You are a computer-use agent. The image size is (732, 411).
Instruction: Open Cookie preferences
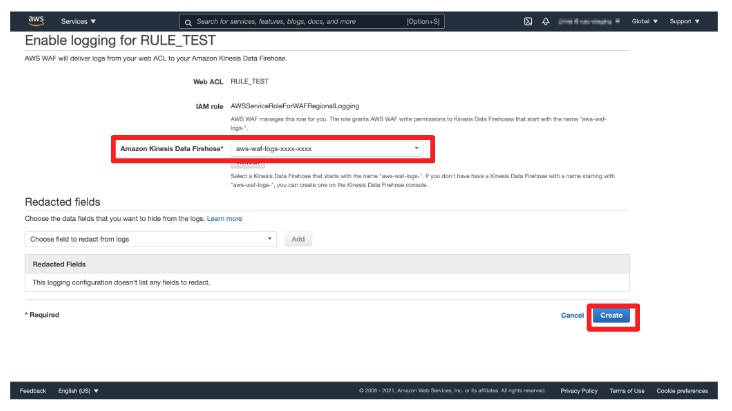pos(682,390)
